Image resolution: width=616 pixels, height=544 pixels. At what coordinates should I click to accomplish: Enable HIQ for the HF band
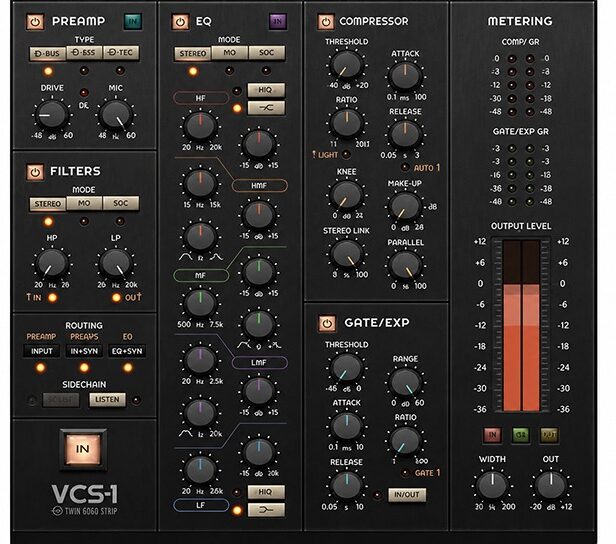click(x=266, y=90)
